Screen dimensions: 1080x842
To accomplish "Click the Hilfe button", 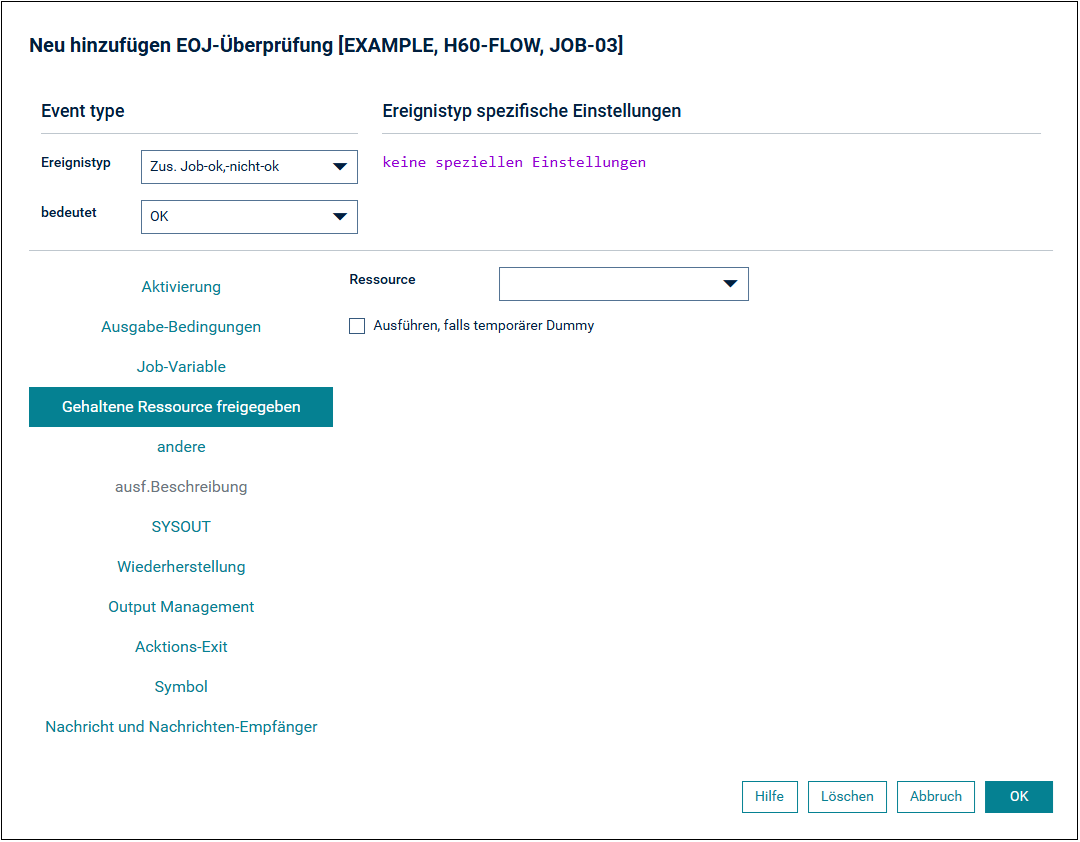I will (769, 797).
